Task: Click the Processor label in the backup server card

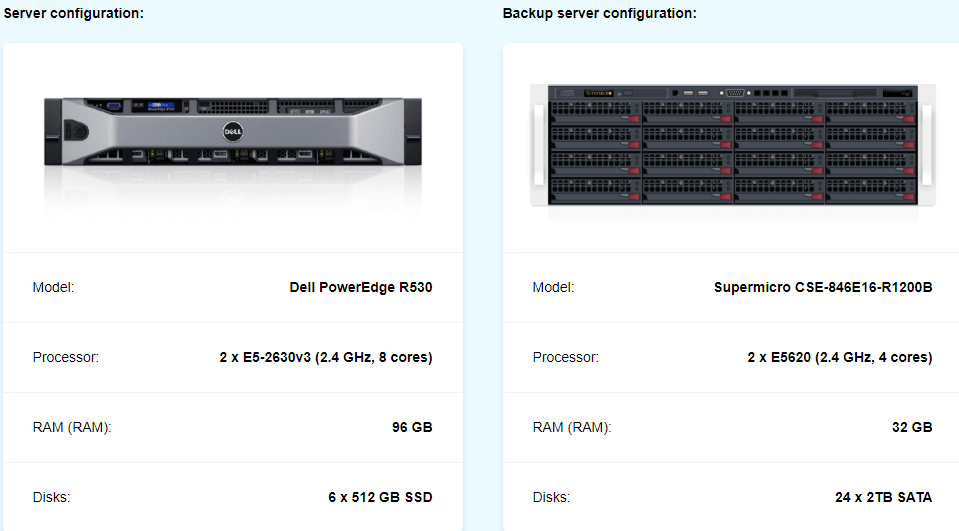Action: pos(566,357)
